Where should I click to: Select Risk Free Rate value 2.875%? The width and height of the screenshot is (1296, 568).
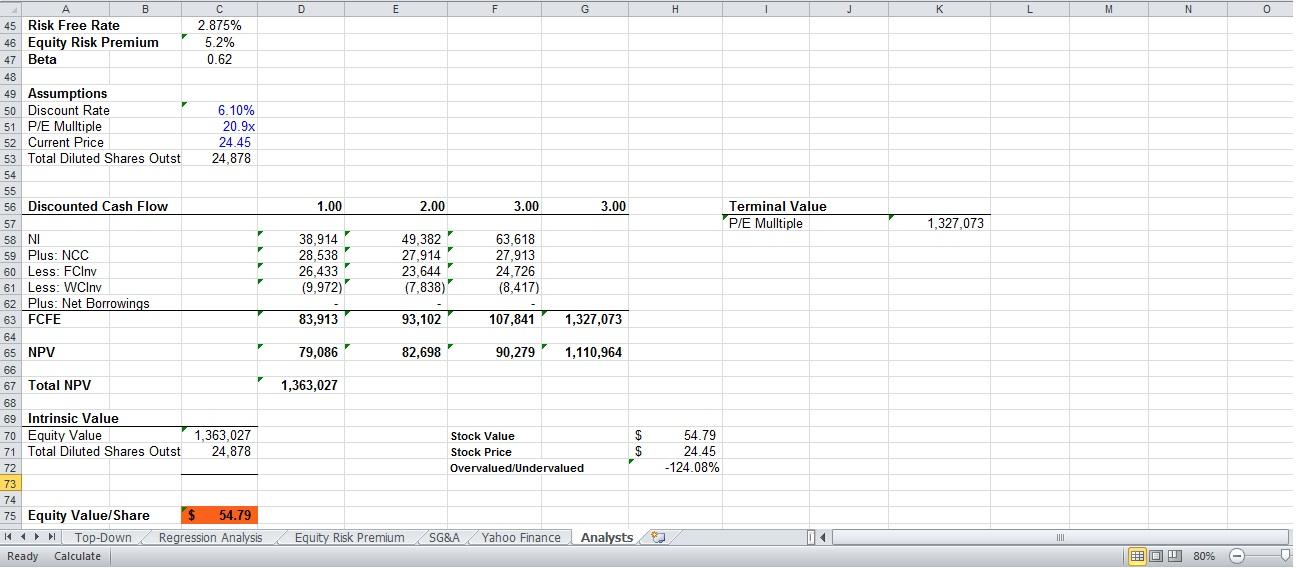coord(220,25)
